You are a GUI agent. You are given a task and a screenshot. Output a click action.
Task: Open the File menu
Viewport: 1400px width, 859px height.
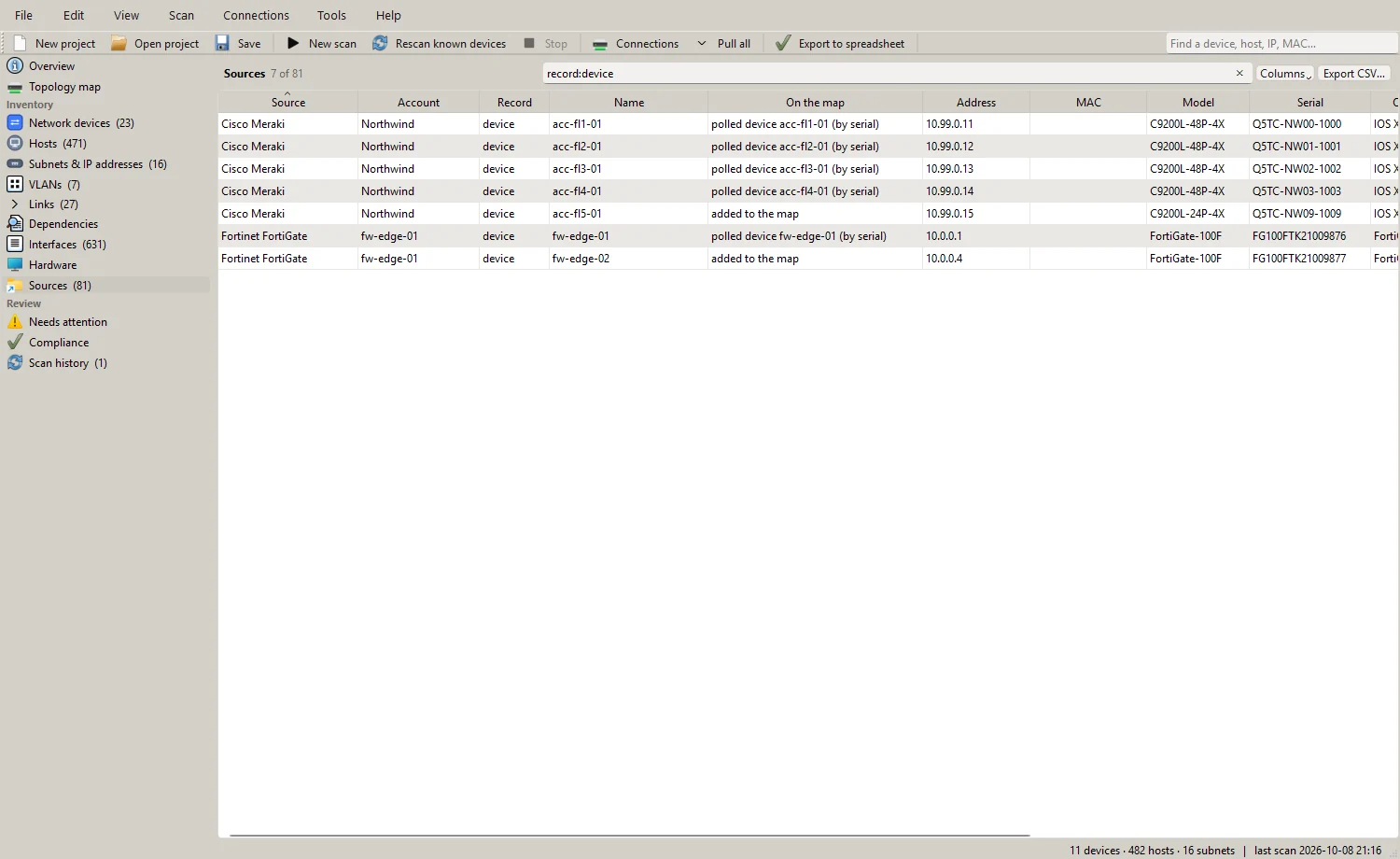[23, 15]
